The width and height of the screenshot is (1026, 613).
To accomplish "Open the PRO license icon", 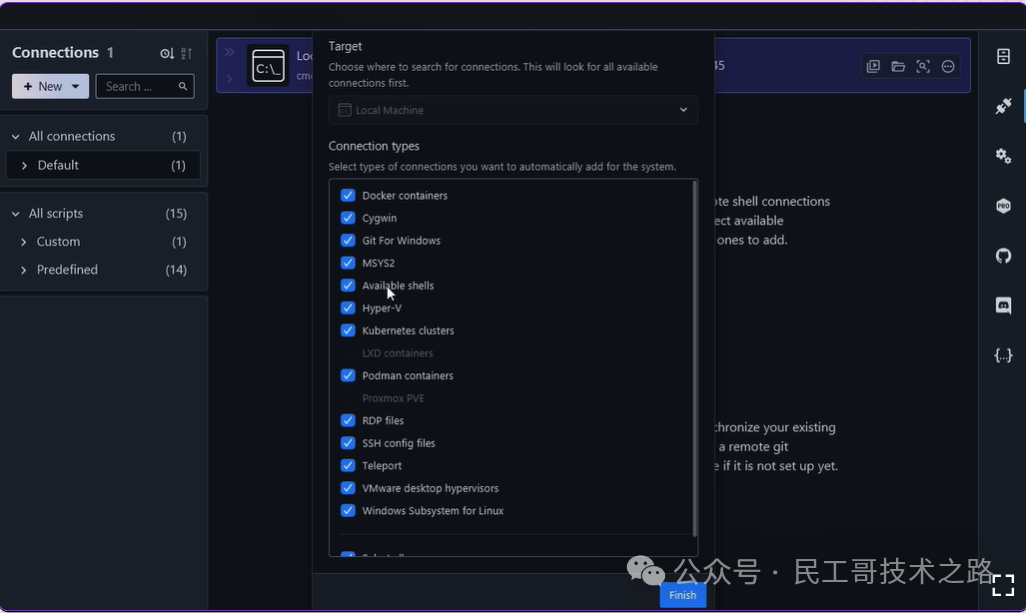I will [1003, 206].
